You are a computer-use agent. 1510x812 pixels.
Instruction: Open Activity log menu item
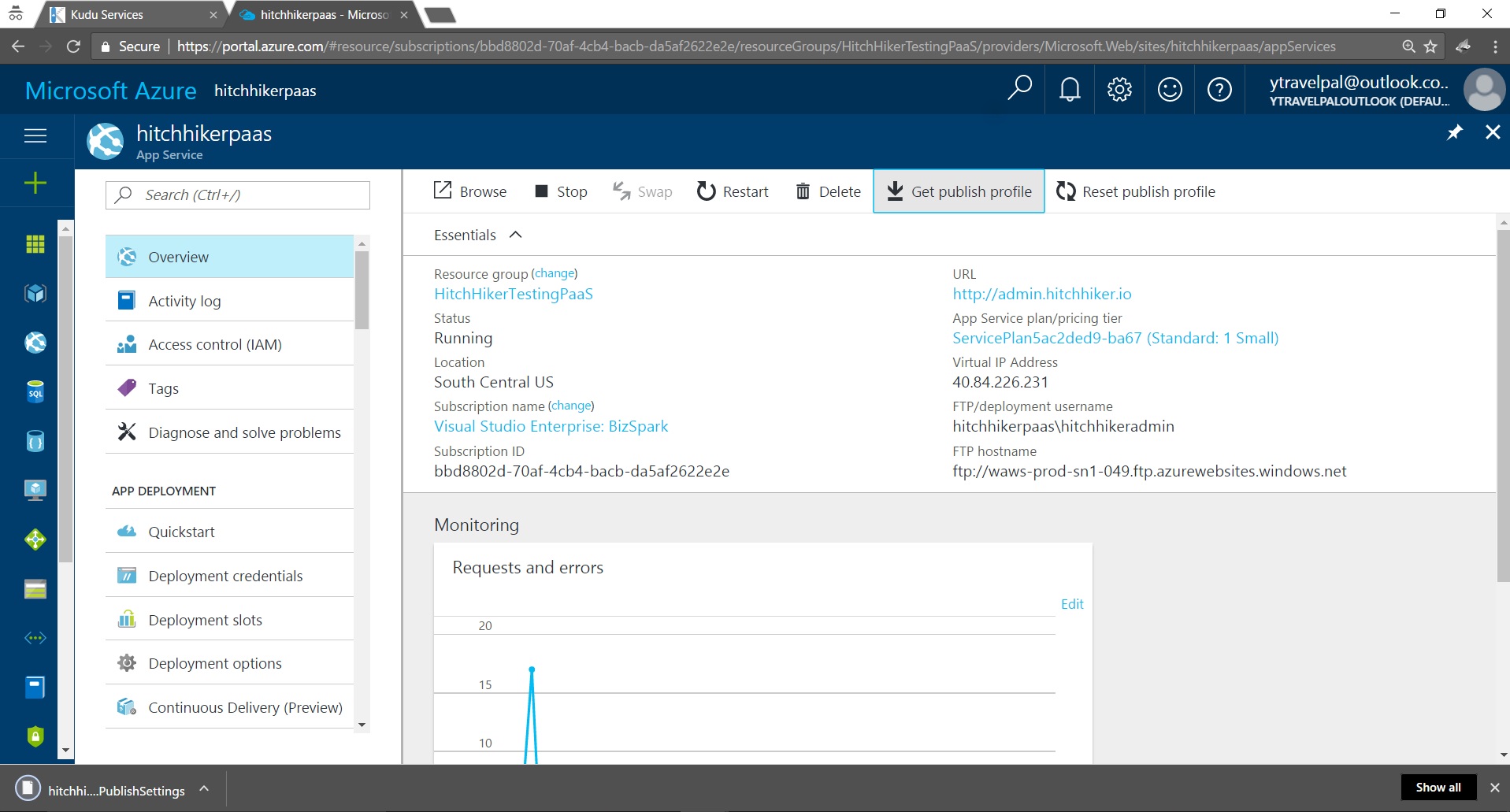click(x=229, y=301)
